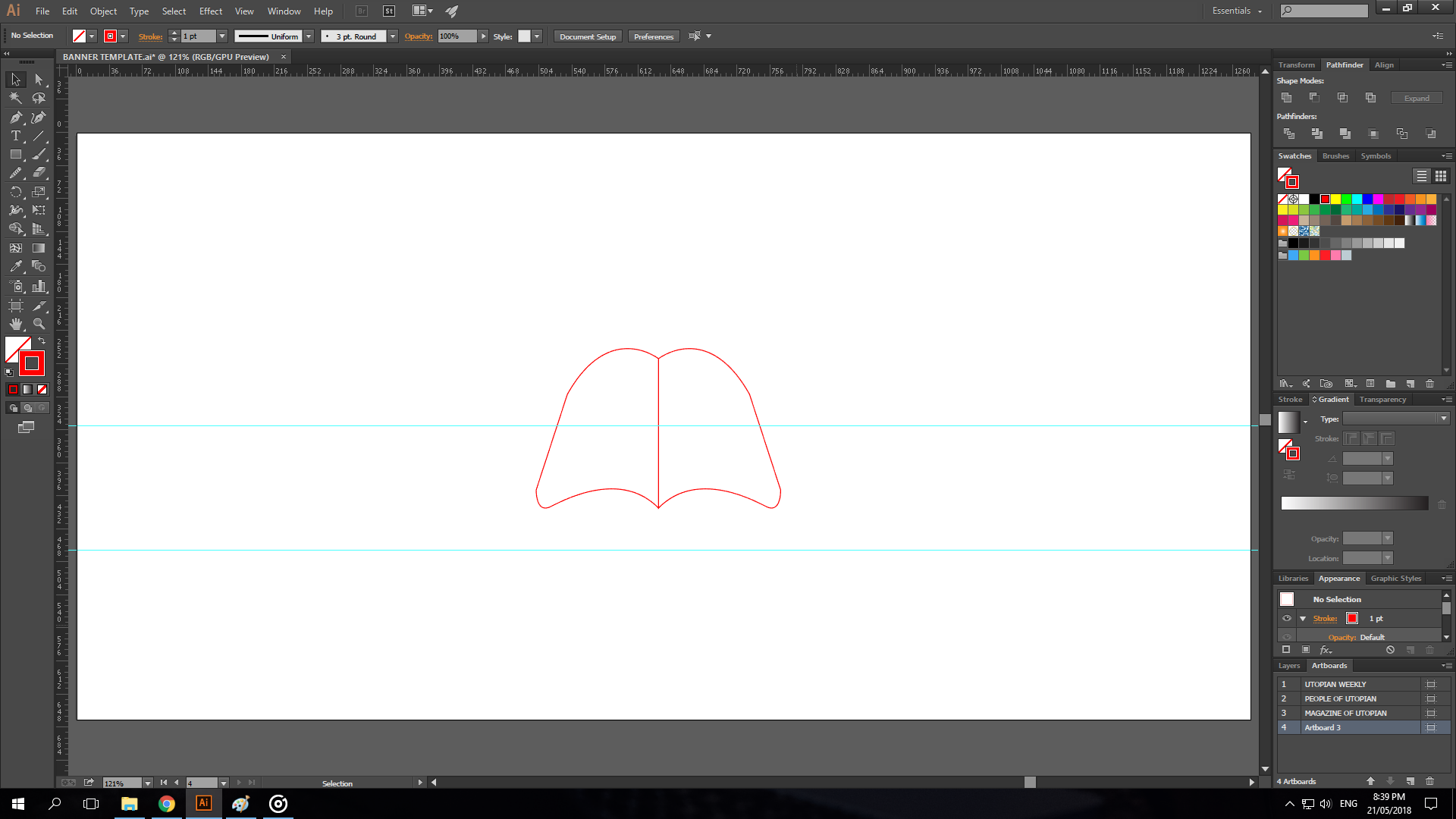Select the Eraser tool
The width and height of the screenshot is (1456, 819).
click(x=39, y=173)
